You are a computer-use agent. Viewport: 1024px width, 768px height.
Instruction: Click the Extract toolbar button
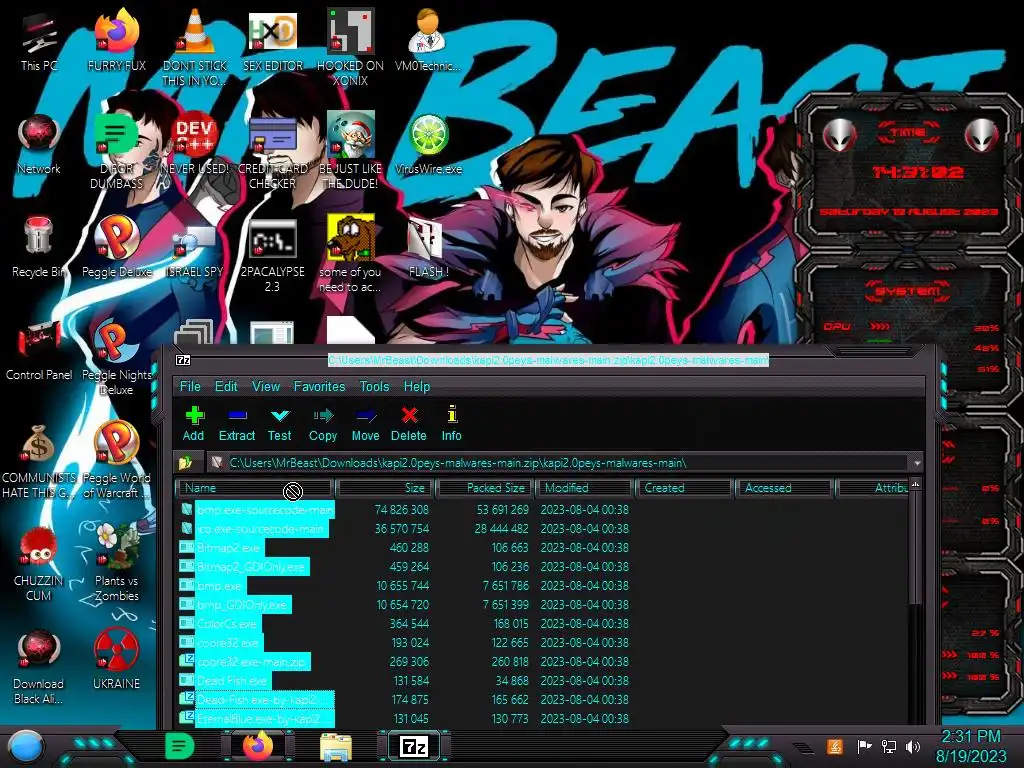pyautogui.click(x=236, y=424)
